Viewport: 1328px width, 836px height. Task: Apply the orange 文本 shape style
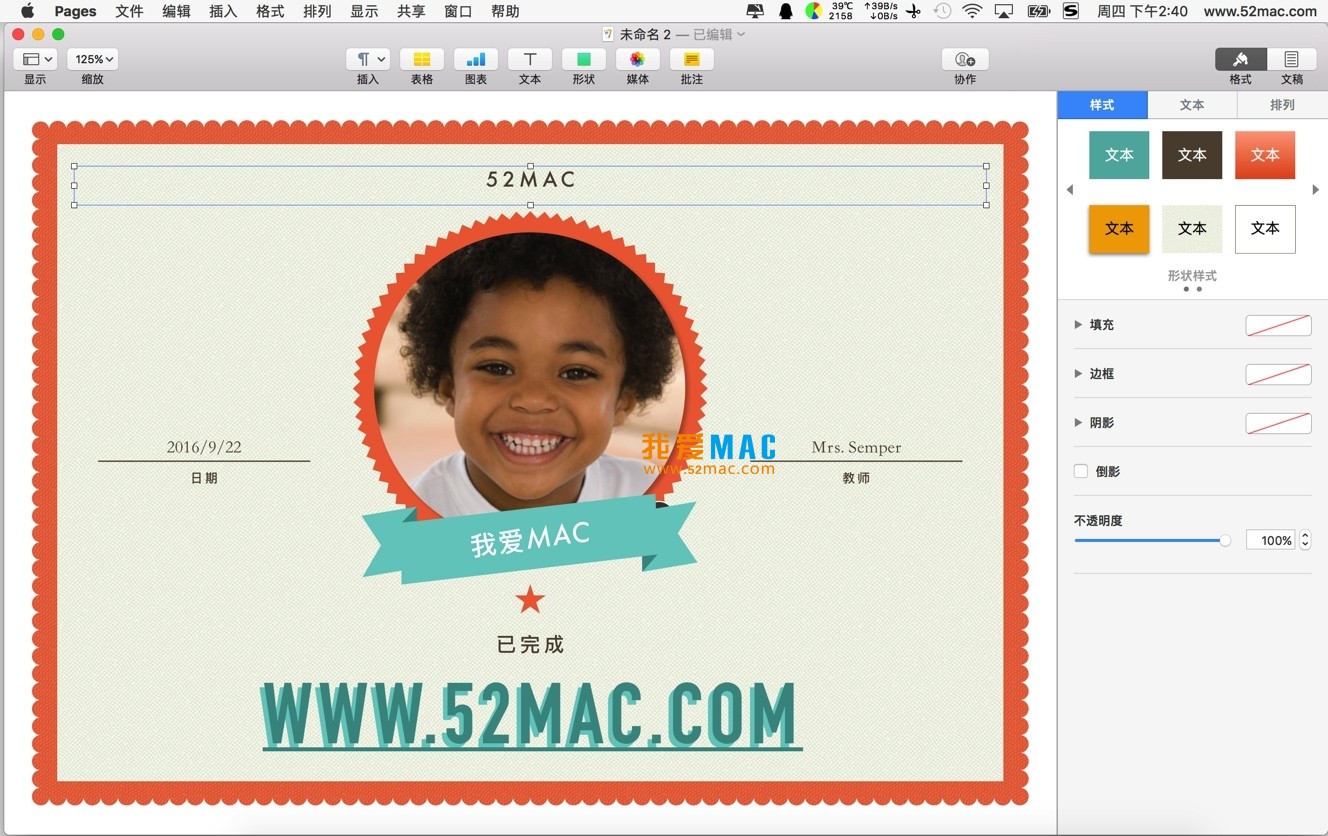(x=1119, y=229)
